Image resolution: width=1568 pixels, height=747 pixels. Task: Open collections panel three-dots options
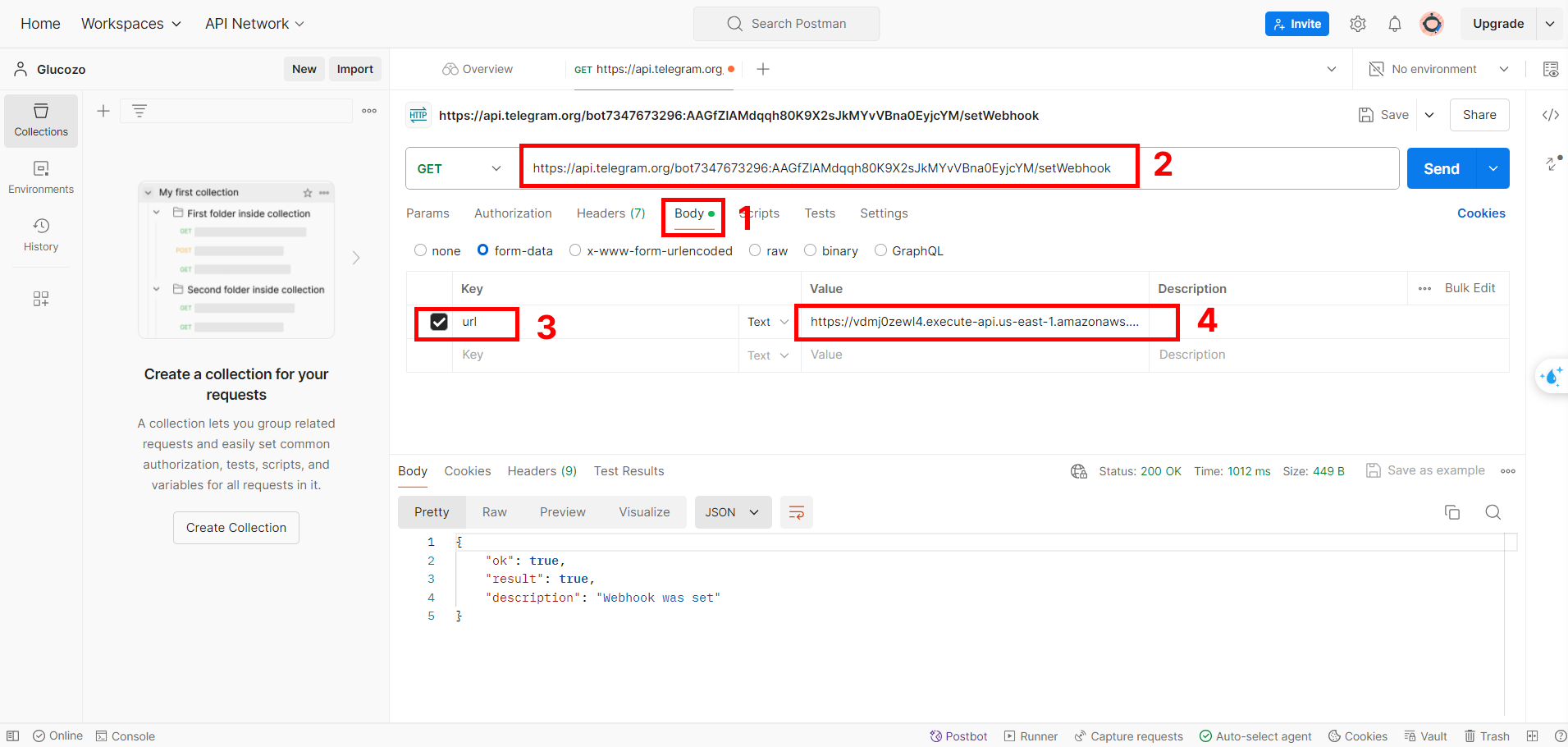(369, 111)
